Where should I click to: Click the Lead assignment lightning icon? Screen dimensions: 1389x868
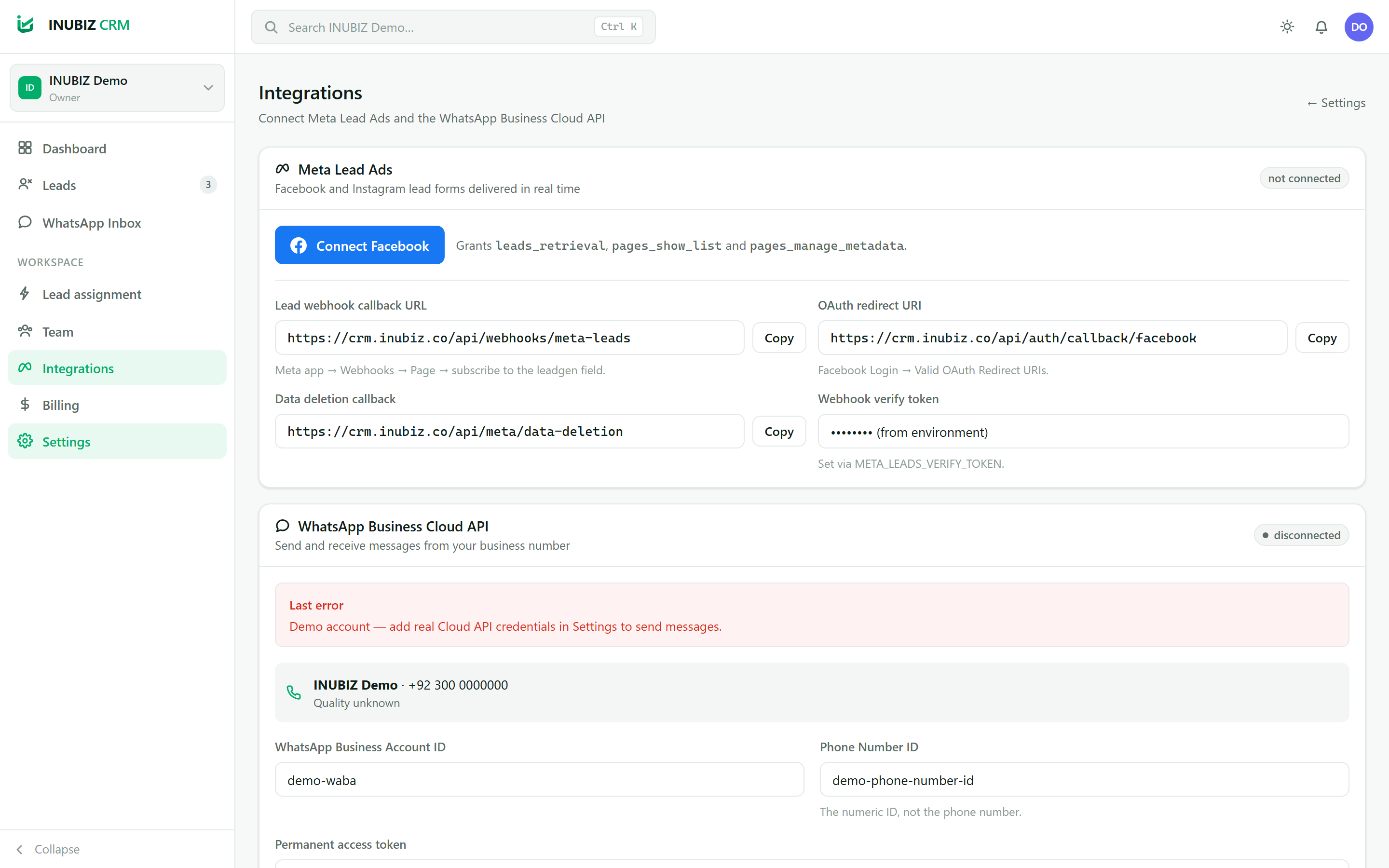coord(25,294)
